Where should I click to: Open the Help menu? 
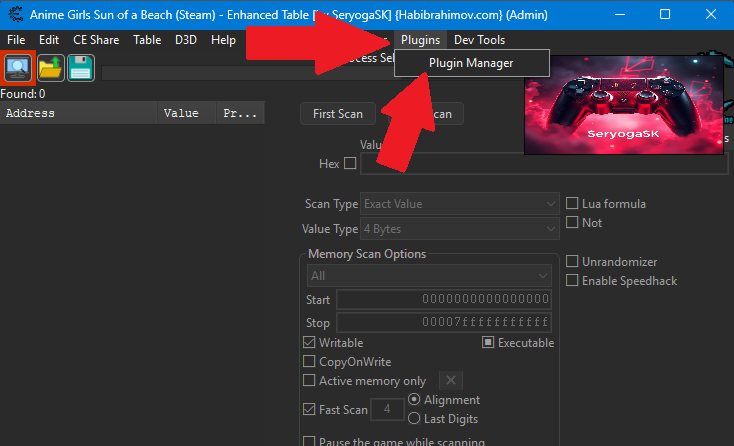[x=223, y=40]
